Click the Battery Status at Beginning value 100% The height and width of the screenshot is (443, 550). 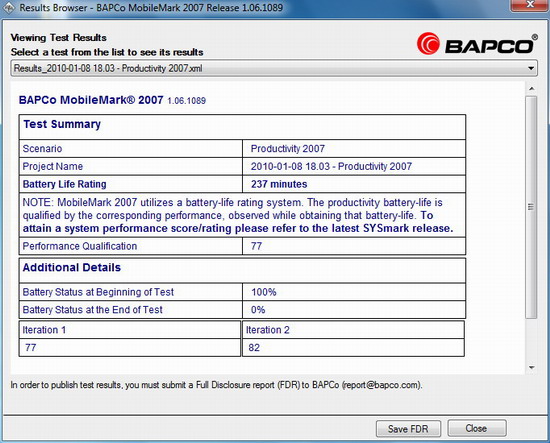pos(264,292)
